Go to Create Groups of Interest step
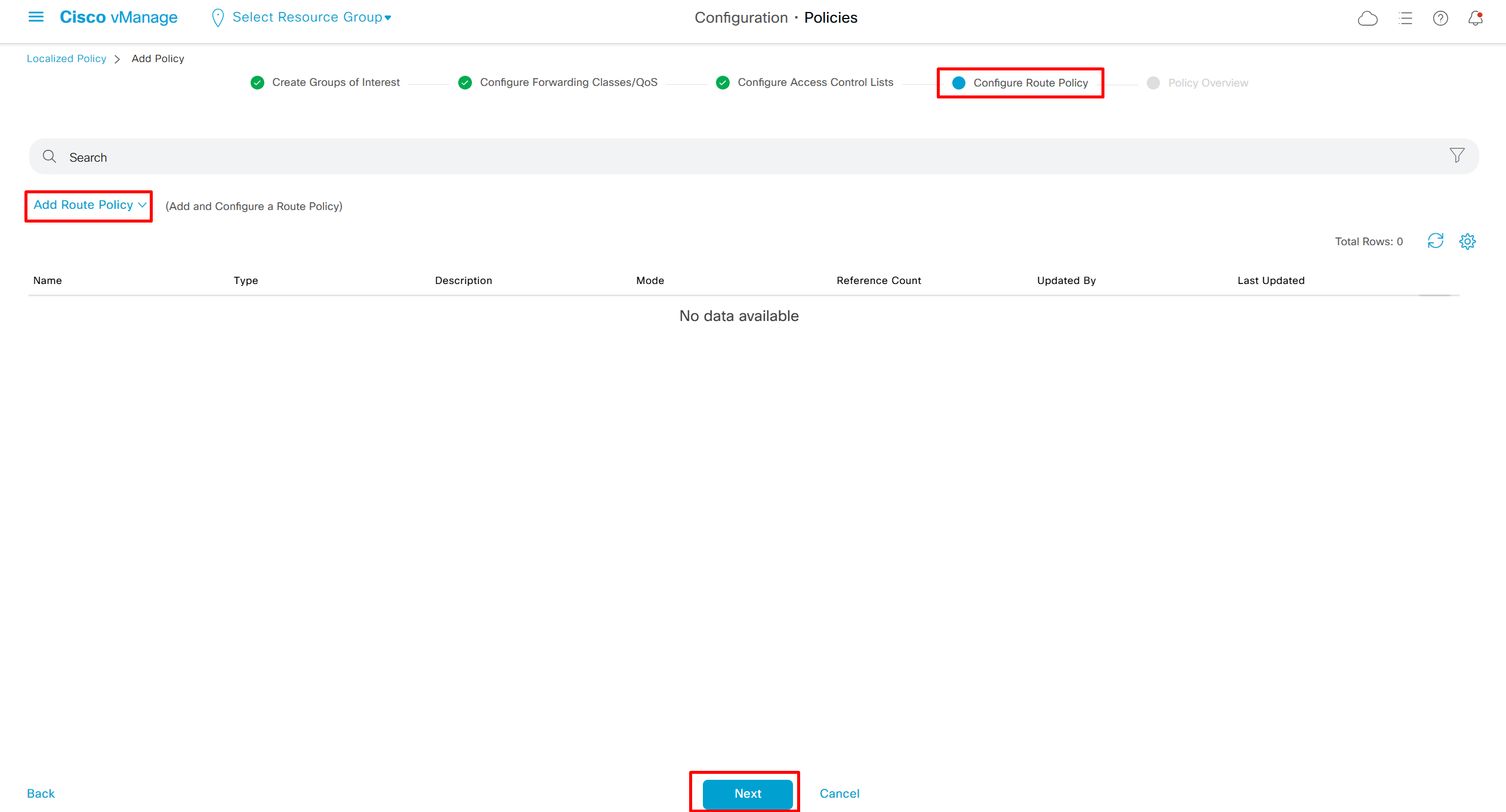 tap(335, 82)
